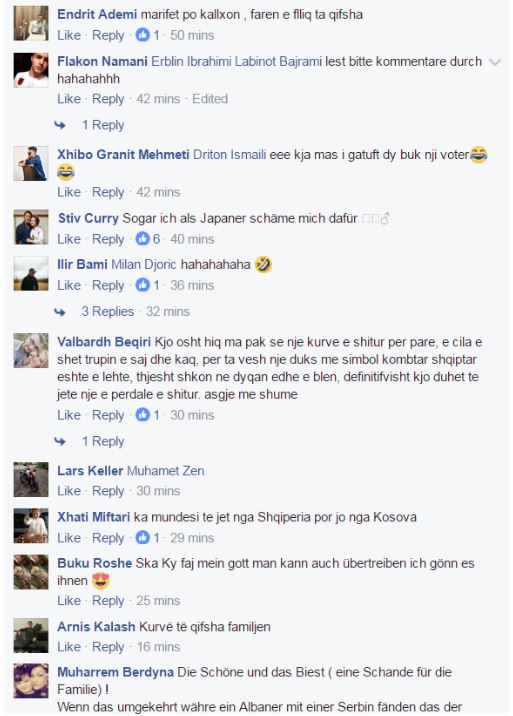Expand the 3 Replies thread under Ilir Bami
Viewport: 513px width, 716px height.
click(108, 312)
